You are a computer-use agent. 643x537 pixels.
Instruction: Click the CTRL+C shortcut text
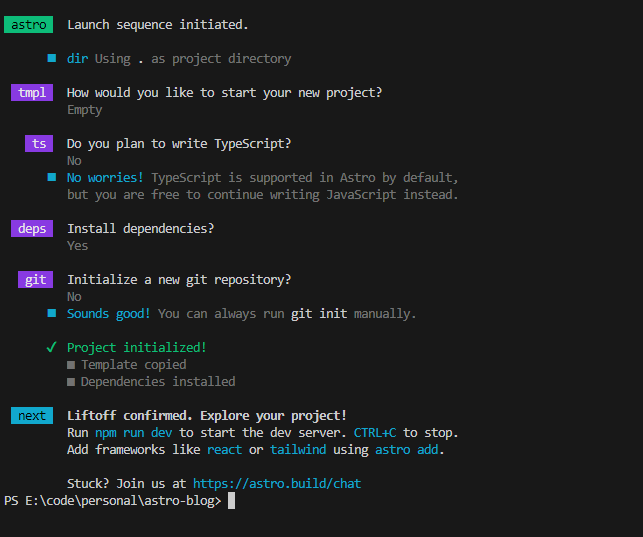tap(375, 433)
